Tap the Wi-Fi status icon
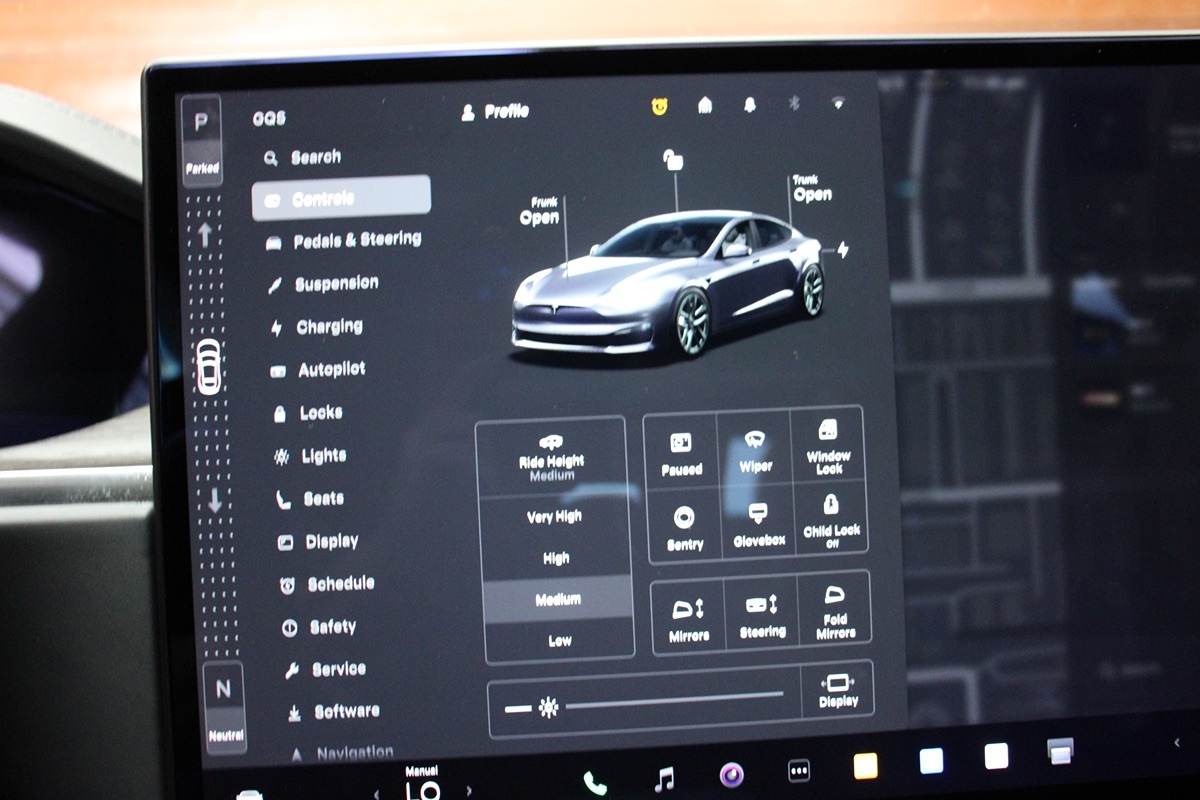Viewport: 1200px width, 800px height. click(x=838, y=102)
